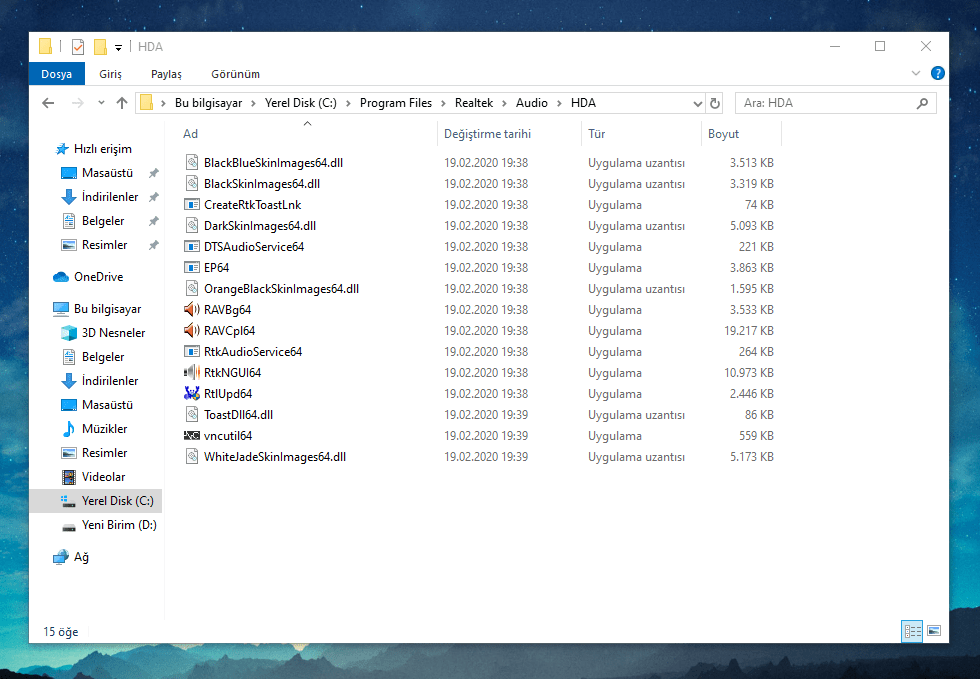Click the search magnifier icon
This screenshot has width=980, height=679.
(922, 103)
